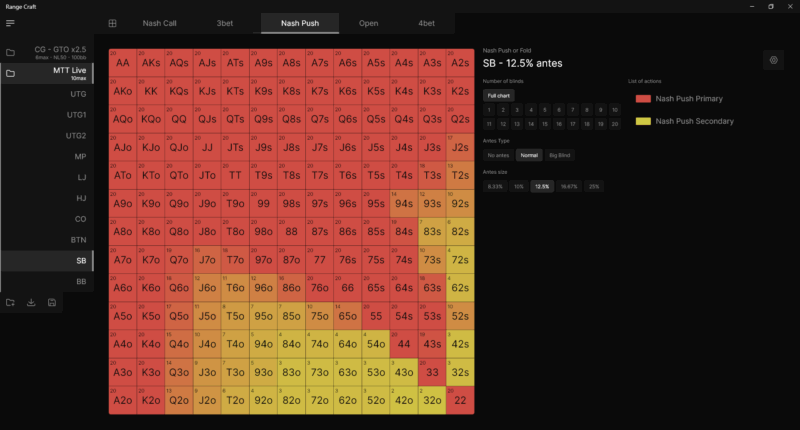The height and width of the screenshot is (430, 800).
Task: Switch to the 3bet tab
Action: (227, 23)
